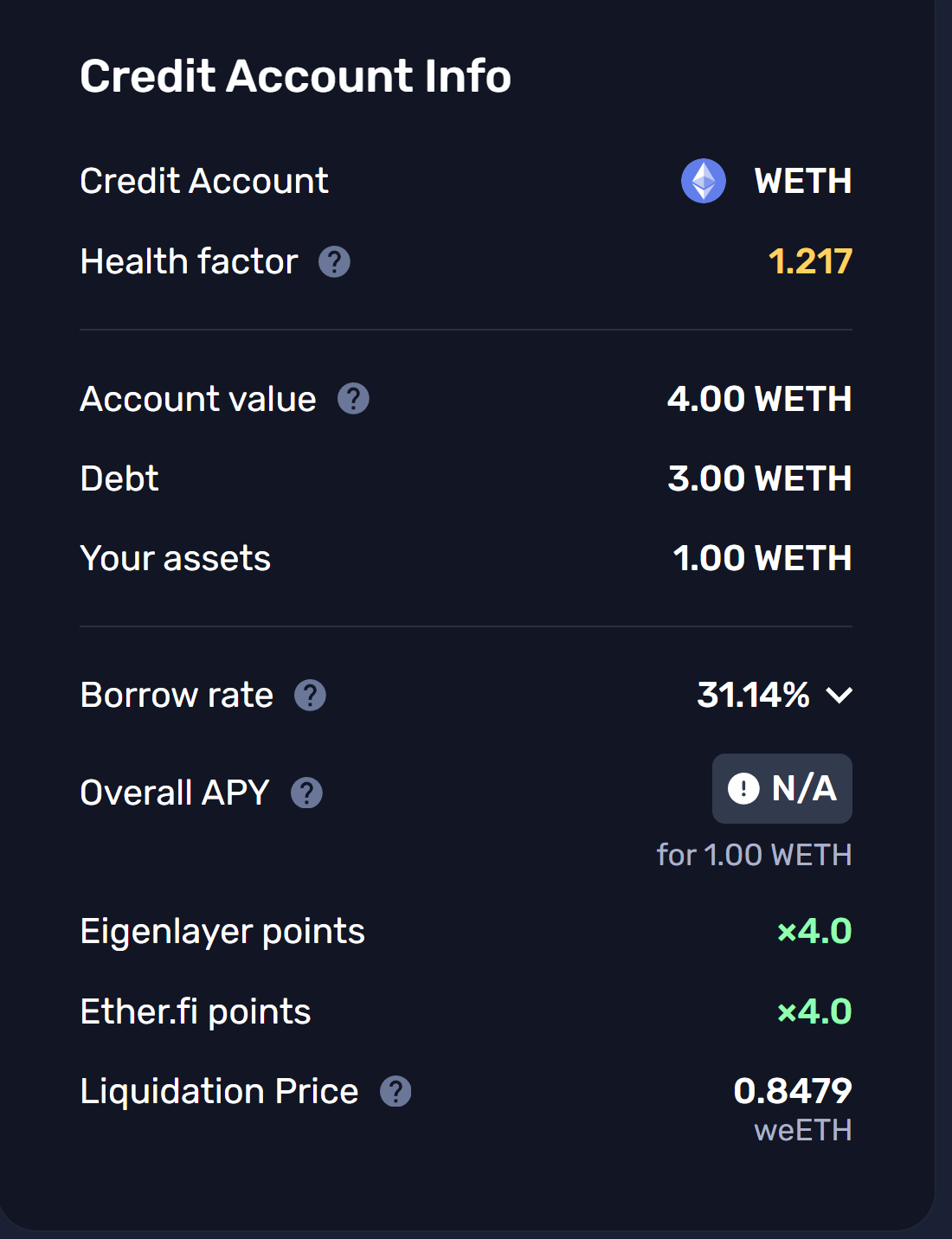The width and height of the screenshot is (952, 1239).
Task: Click the question mark next to Account value
Action: click(x=353, y=399)
